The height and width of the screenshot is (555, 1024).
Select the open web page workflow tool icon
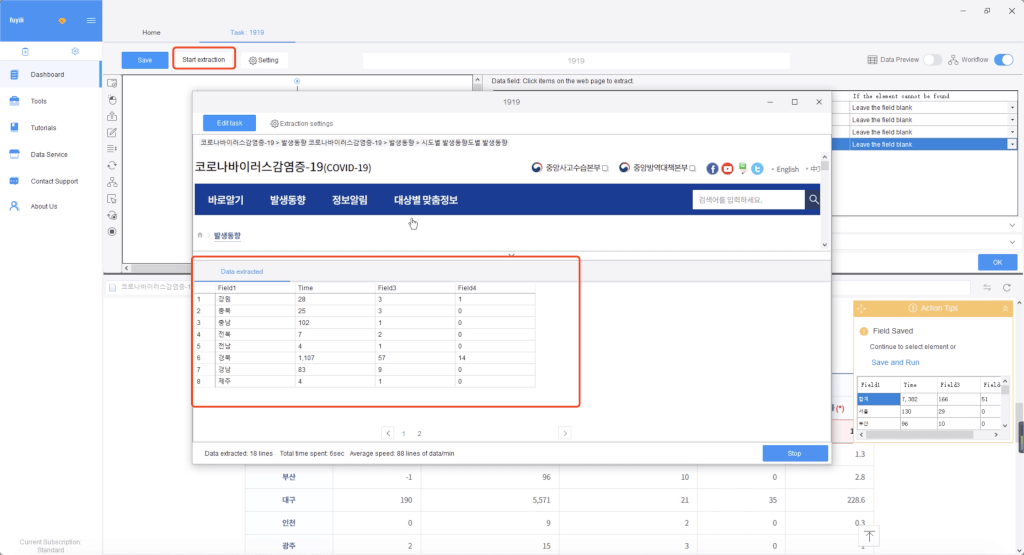point(112,84)
